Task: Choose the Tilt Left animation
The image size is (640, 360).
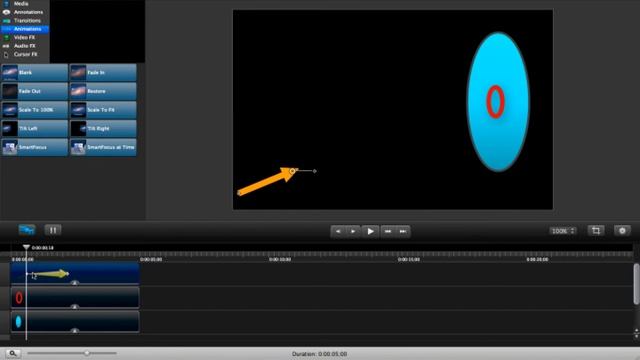Action: [35, 129]
